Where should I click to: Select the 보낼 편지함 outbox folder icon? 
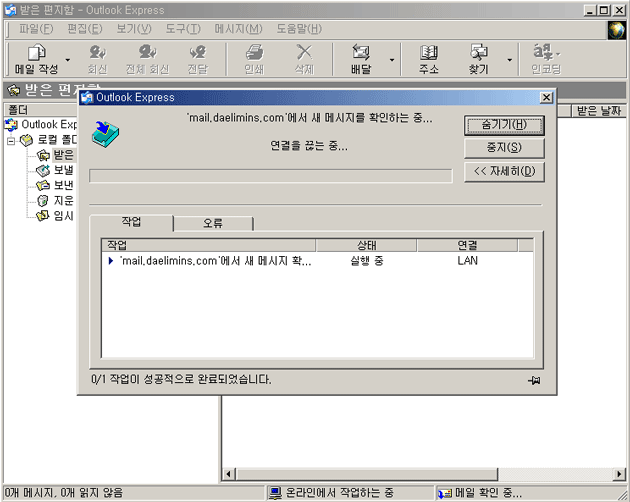[43, 170]
